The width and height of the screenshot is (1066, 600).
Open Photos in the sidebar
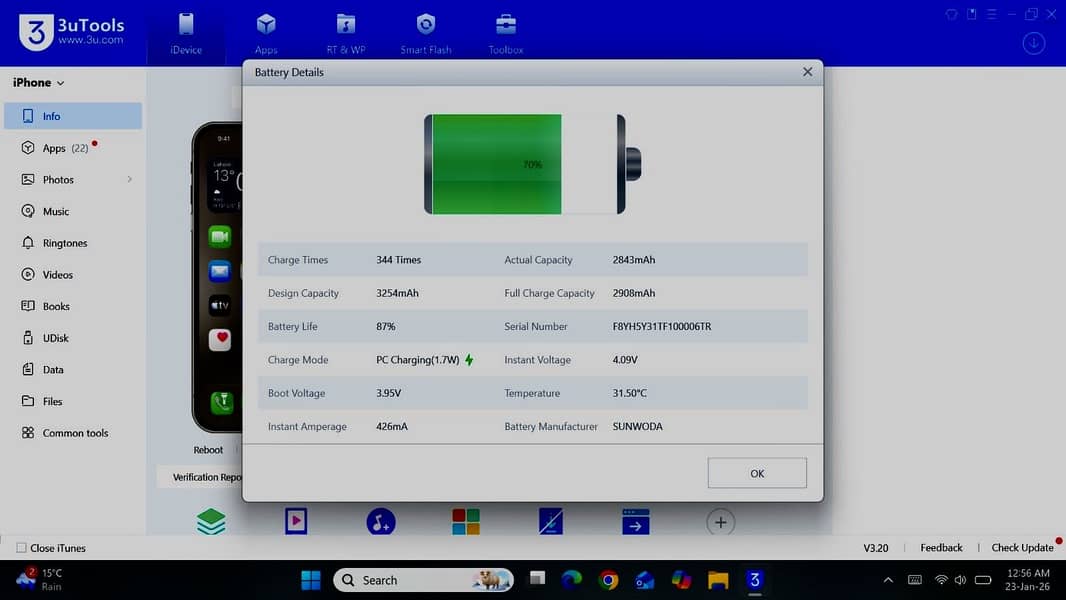pyautogui.click(x=58, y=180)
